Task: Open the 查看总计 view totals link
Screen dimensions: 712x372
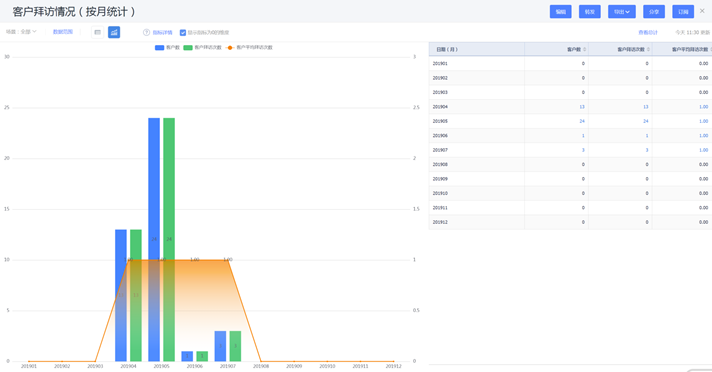Action: [648, 33]
